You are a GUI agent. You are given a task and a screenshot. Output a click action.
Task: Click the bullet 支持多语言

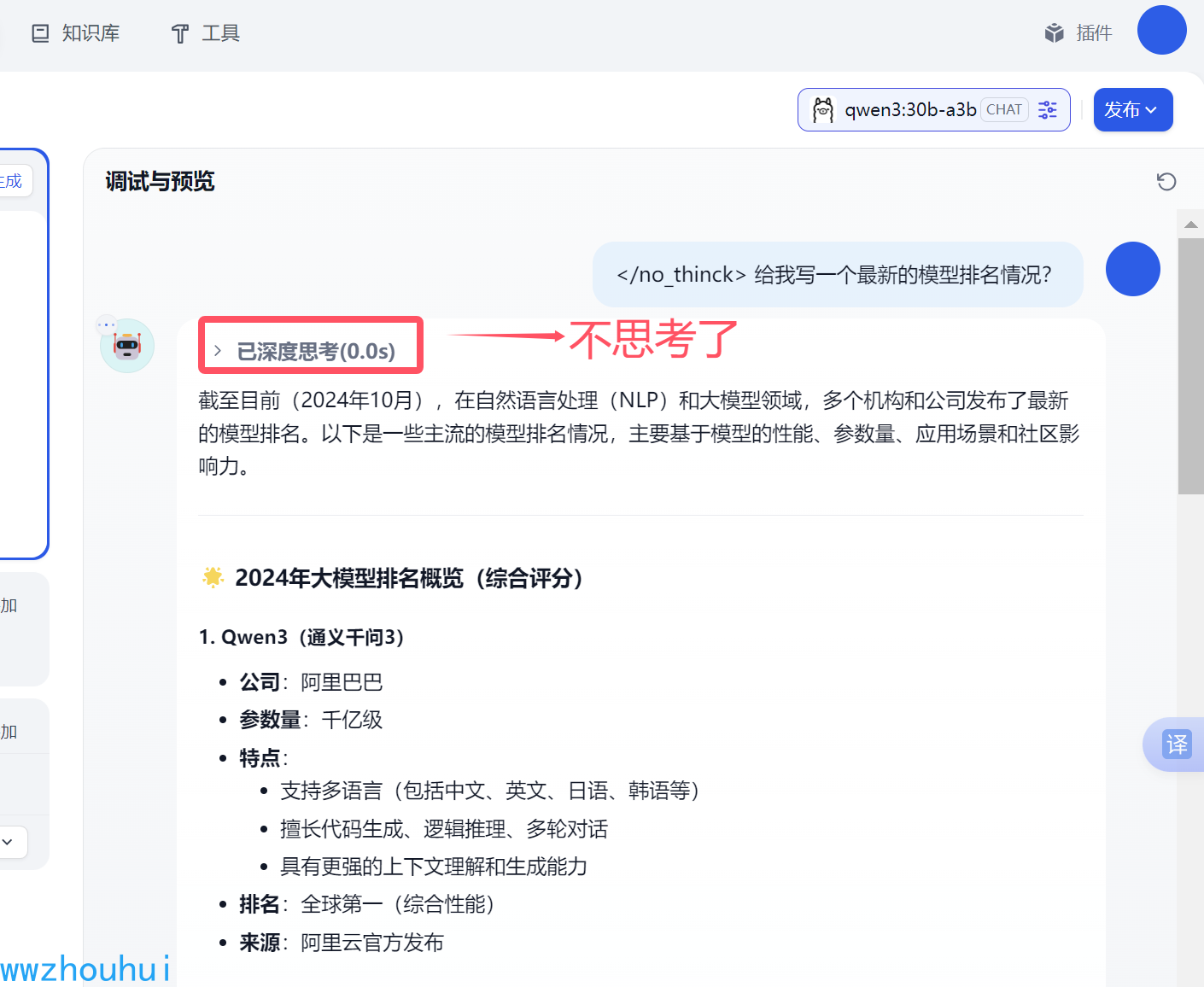[489, 791]
